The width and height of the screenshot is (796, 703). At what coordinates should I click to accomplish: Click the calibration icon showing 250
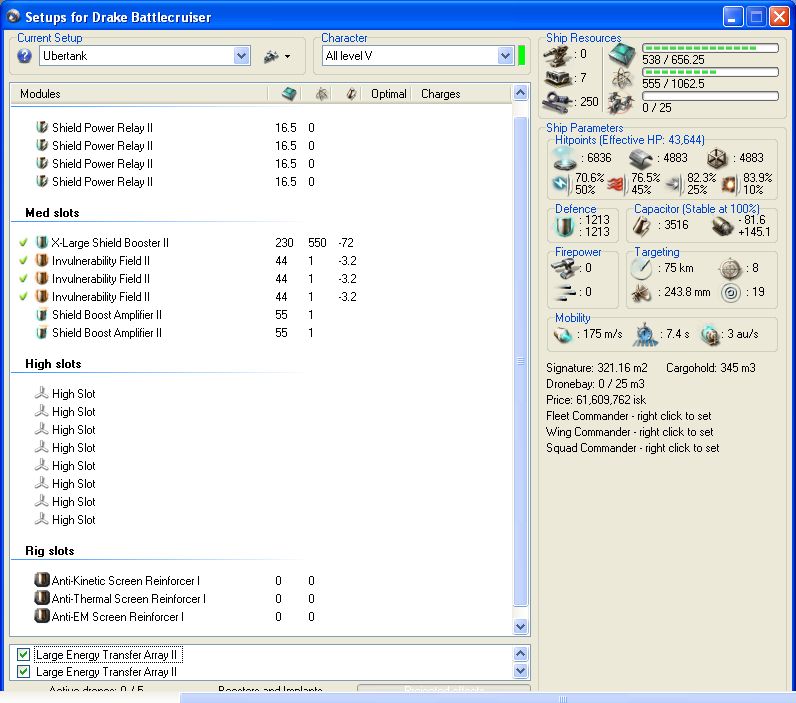(x=558, y=102)
